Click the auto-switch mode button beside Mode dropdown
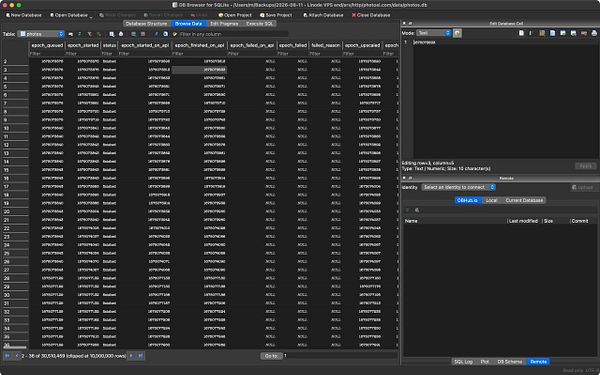600x375 pixels. (x=457, y=33)
